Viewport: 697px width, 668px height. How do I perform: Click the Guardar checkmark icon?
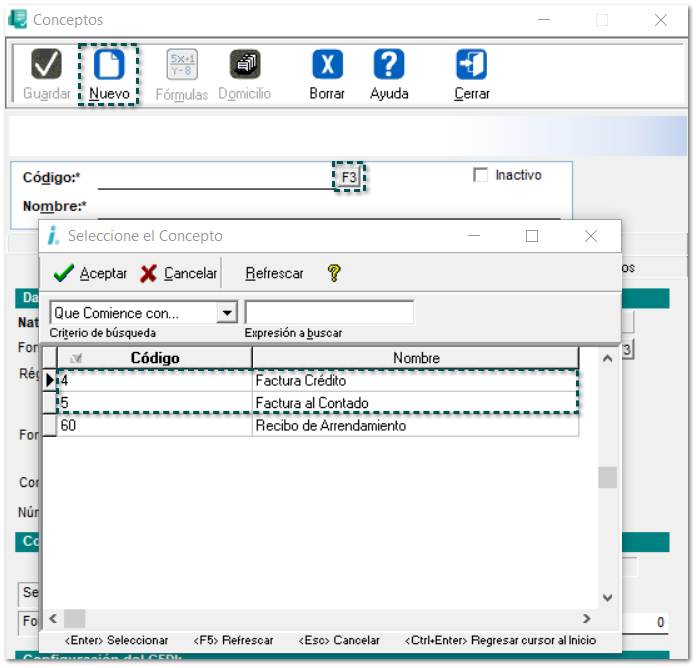coord(46,65)
